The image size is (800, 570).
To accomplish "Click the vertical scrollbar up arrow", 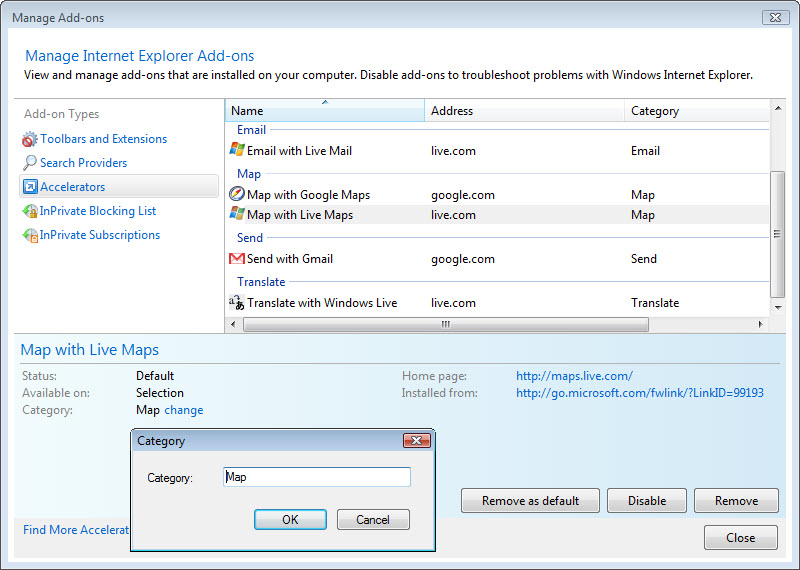I will click(x=778, y=108).
